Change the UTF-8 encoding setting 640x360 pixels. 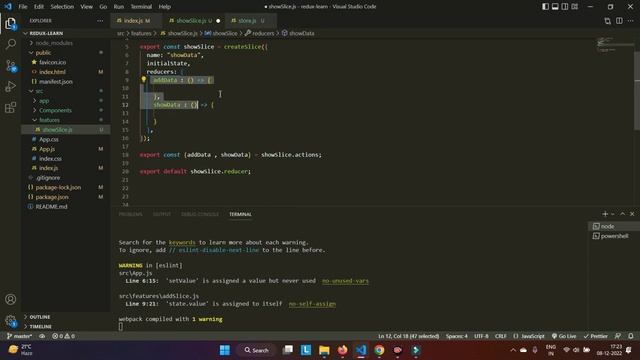[481, 336]
